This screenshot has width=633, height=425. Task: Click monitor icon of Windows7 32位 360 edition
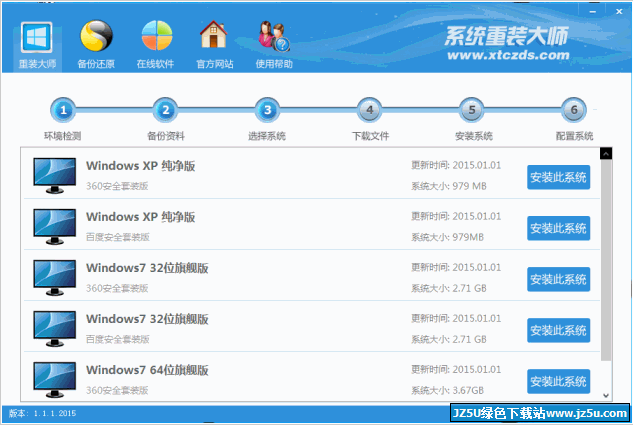54,278
